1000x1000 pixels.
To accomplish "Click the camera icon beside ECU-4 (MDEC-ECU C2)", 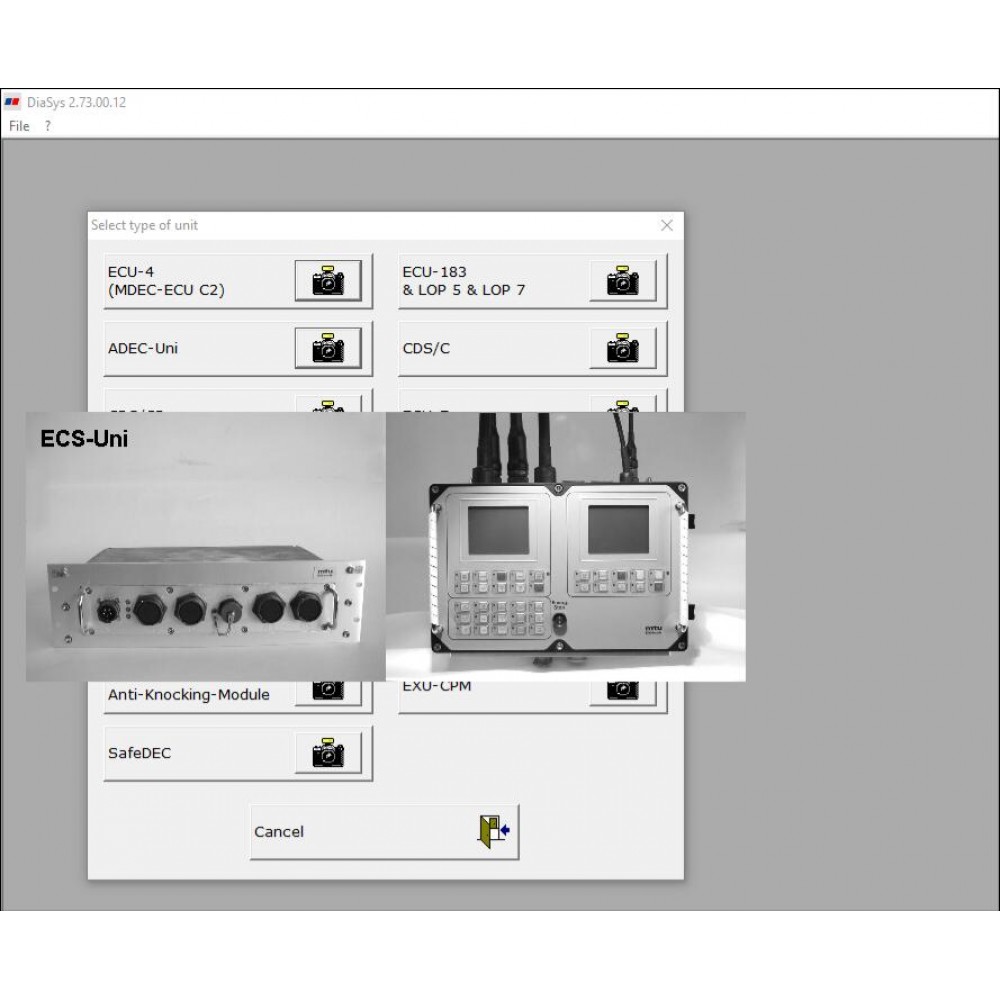I will point(329,281).
